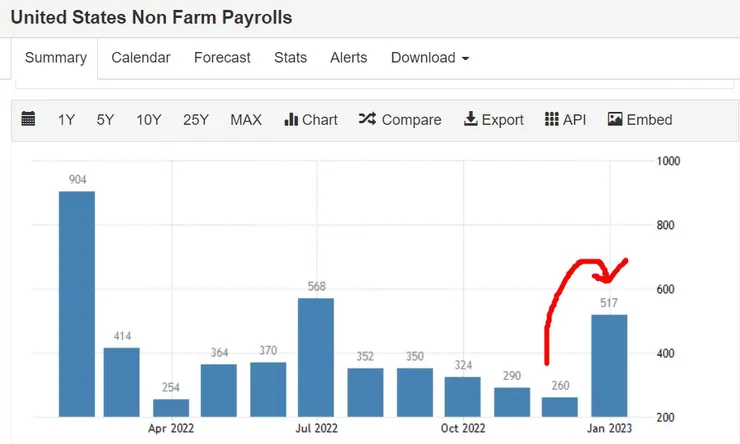Click the Apr 2022 axis label
The height and width of the screenshot is (444, 740).
click(x=171, y=428)
